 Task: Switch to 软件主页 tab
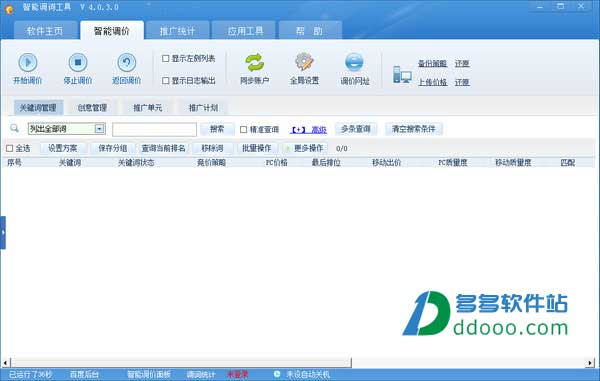[45, 31]
